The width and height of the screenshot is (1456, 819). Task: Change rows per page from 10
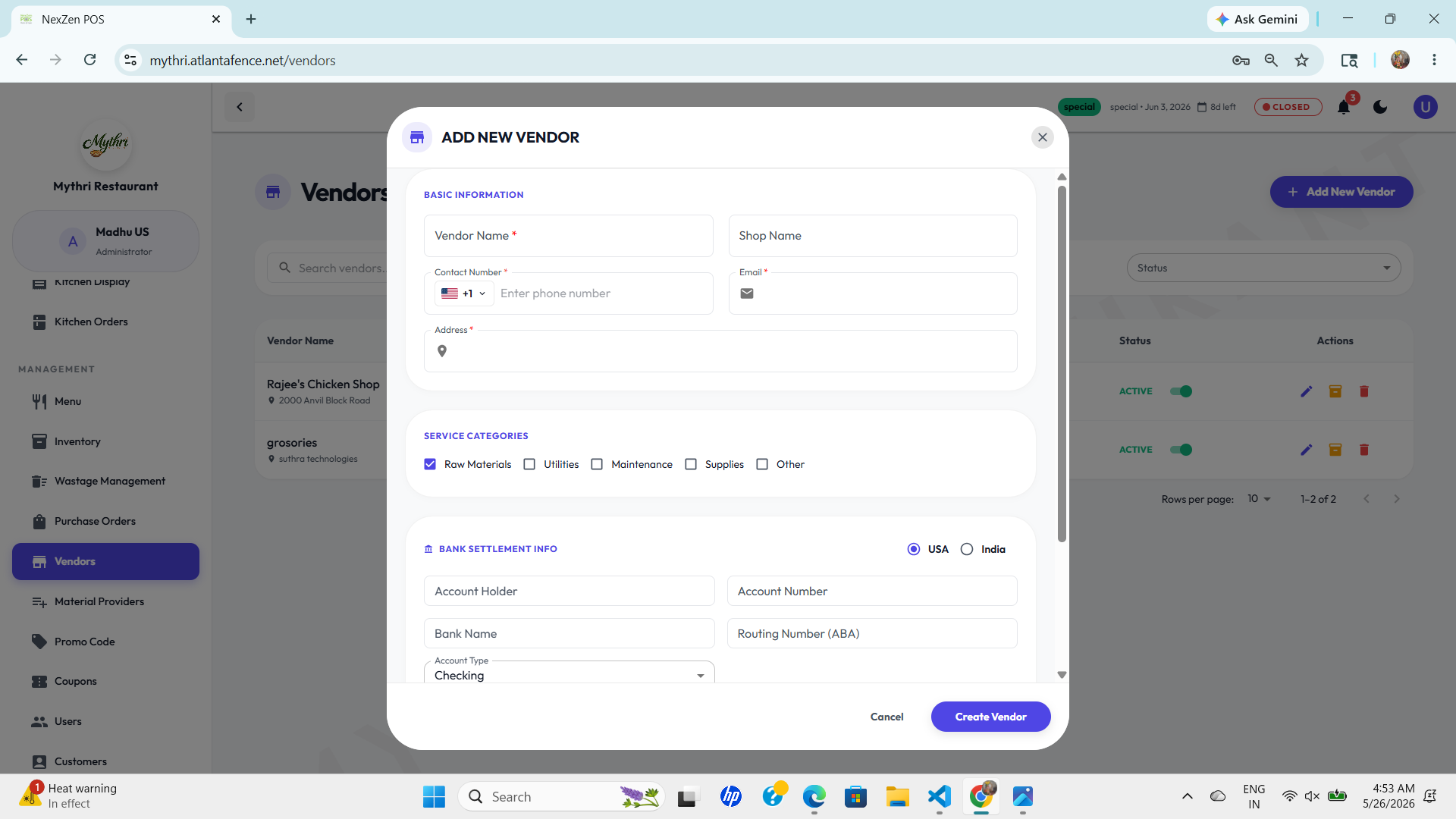pos(1259,499)
